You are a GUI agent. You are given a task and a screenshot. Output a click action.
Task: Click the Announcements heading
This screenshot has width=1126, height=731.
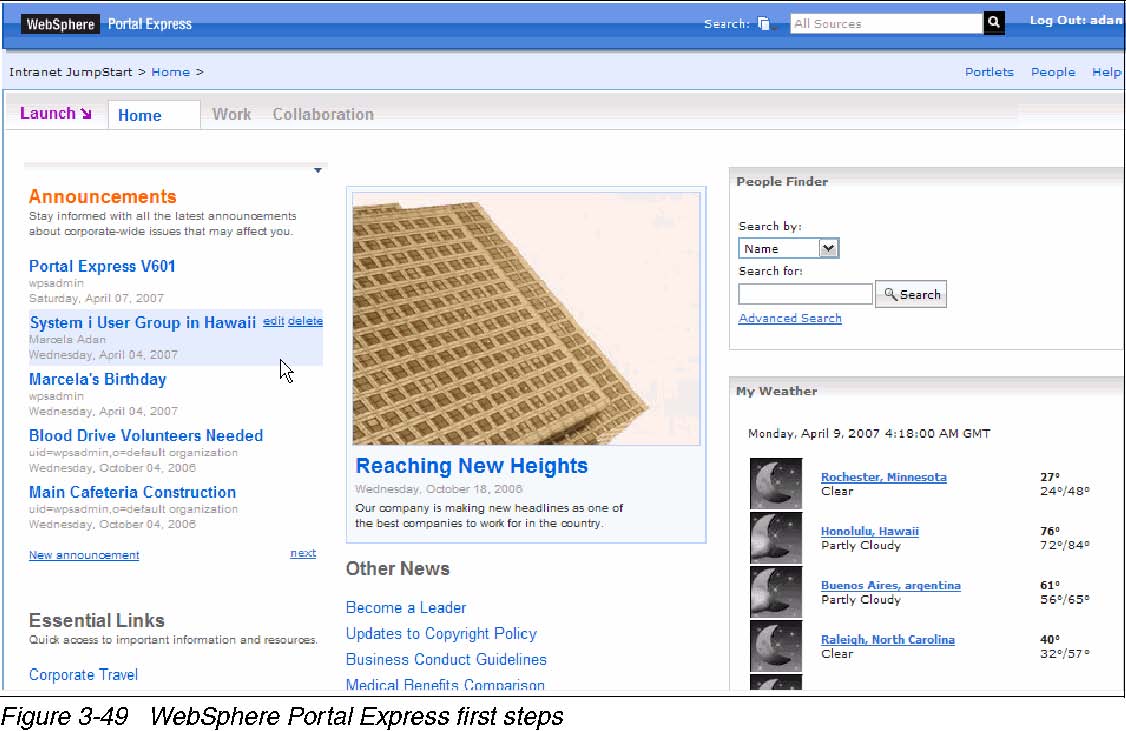pyautogui.click(x=103, y=197)
